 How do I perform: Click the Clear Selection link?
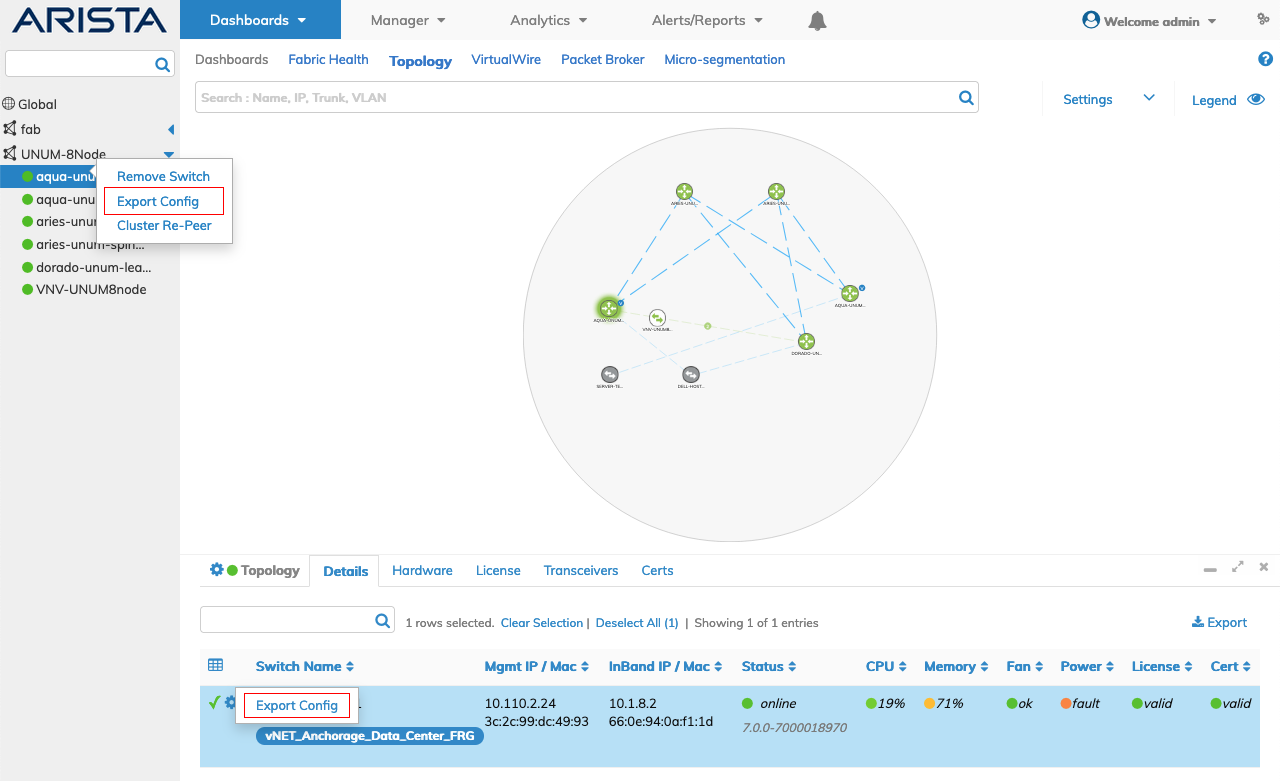click(542, 623)
